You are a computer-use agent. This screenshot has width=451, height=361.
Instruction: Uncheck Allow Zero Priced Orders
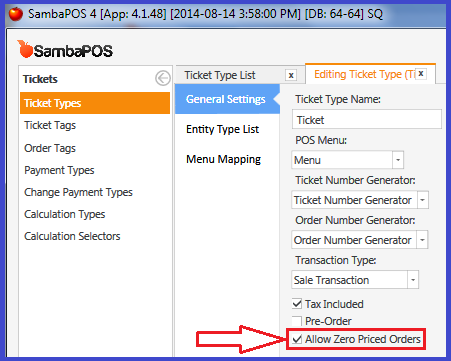(x=297, y=339)
